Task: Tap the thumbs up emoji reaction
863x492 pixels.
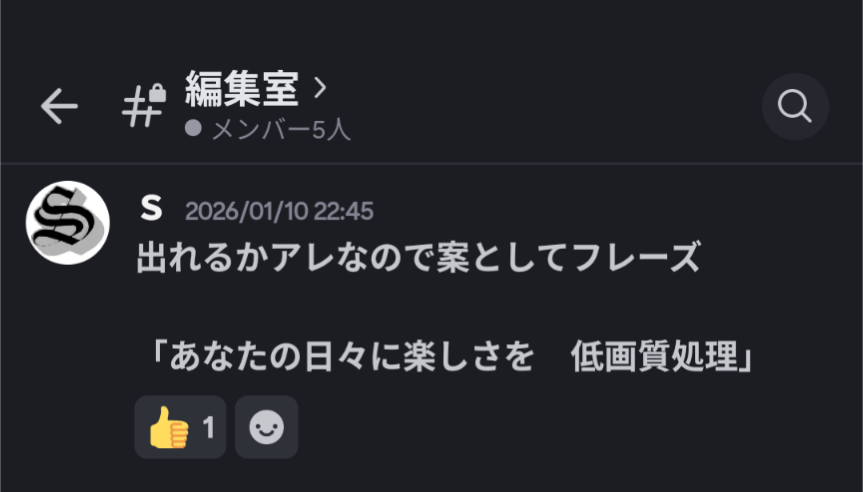Action: pos(168,428)
